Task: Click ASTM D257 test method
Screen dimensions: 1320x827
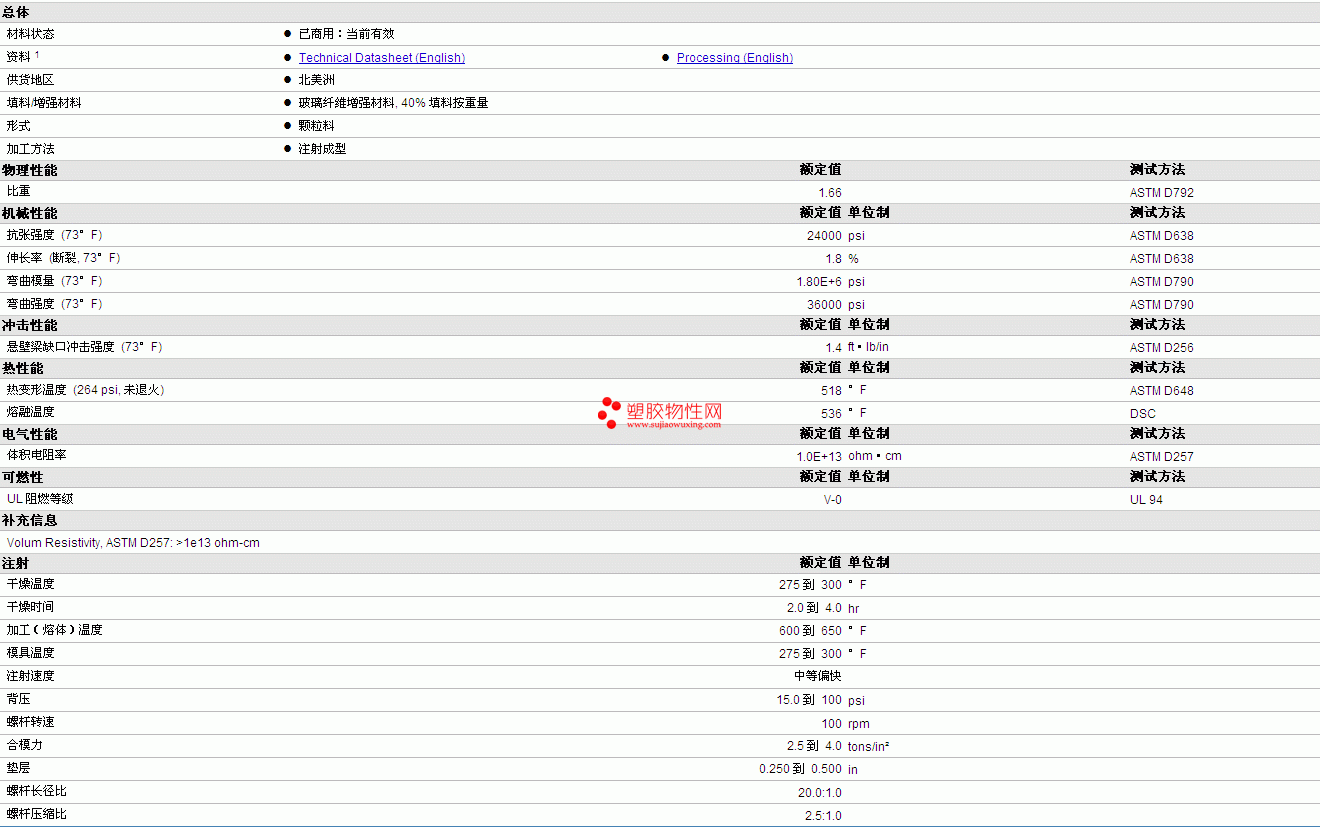Action: 1162,457
